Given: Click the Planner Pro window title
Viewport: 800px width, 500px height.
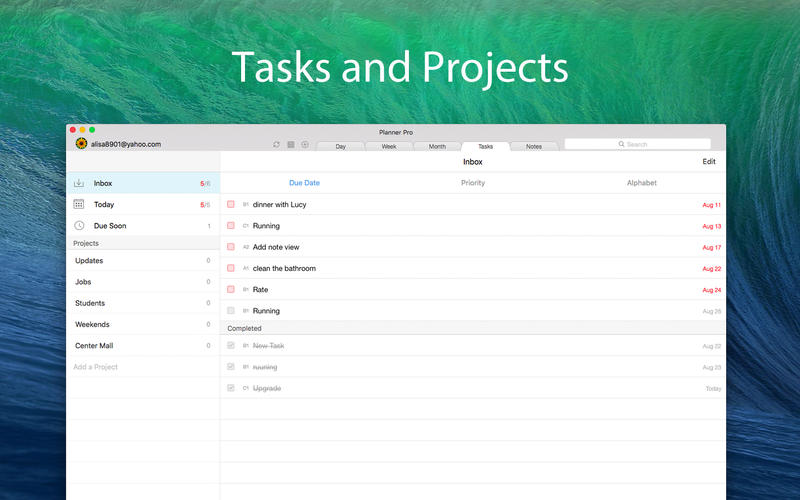Looking at the screenshot, I should pos(396,132).
